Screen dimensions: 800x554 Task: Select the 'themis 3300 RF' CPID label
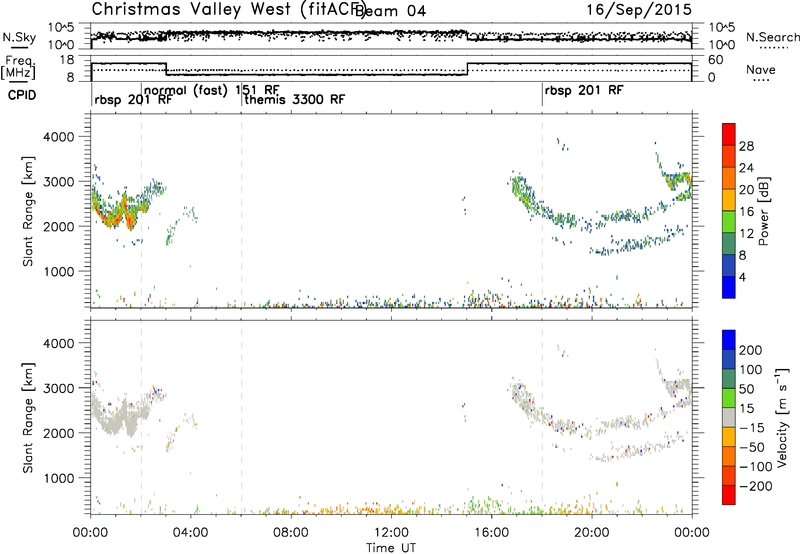[x=294, y=99]
